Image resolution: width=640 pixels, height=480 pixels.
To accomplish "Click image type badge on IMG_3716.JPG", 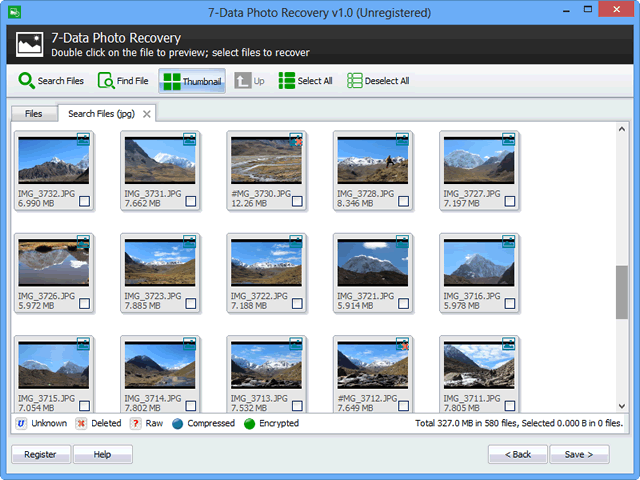I will pos(509,242).
